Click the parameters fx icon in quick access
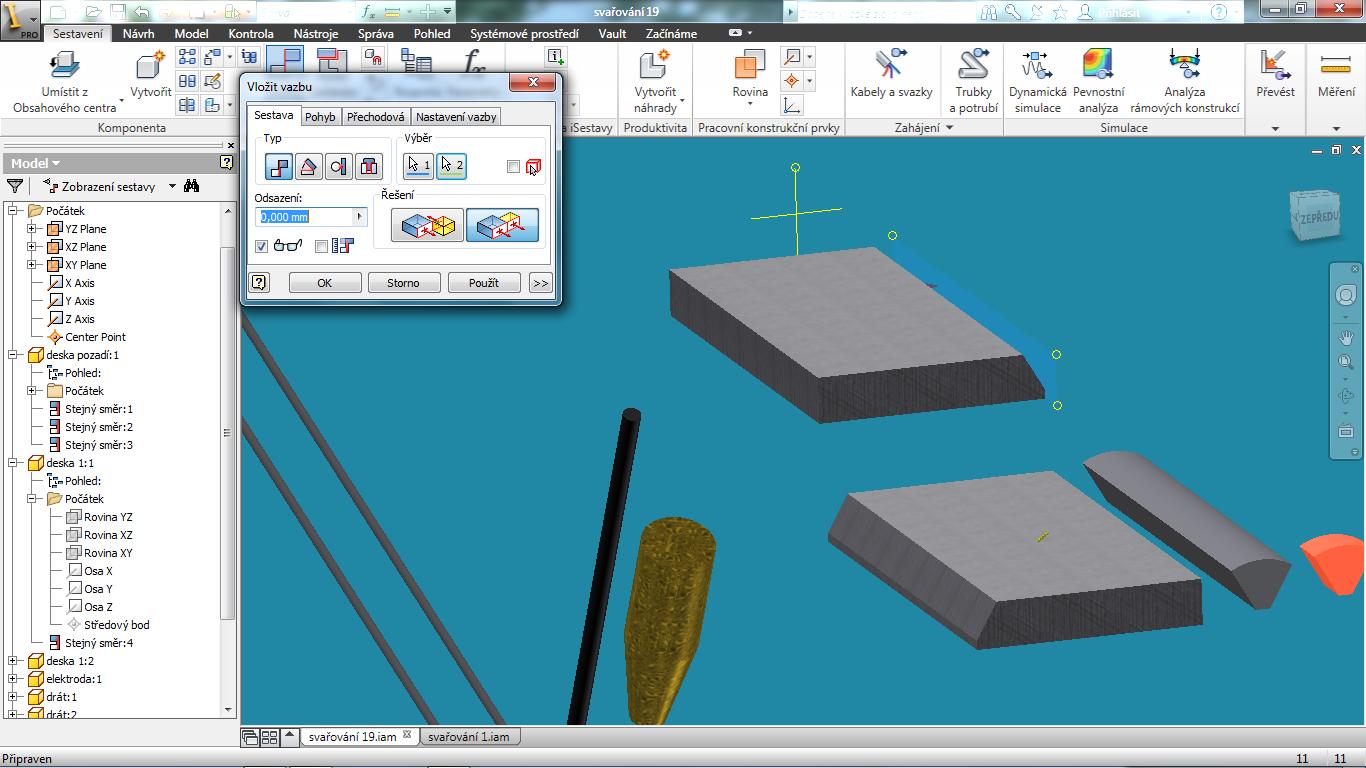This screenshot has width=1366, height=768. click(368, 12)
